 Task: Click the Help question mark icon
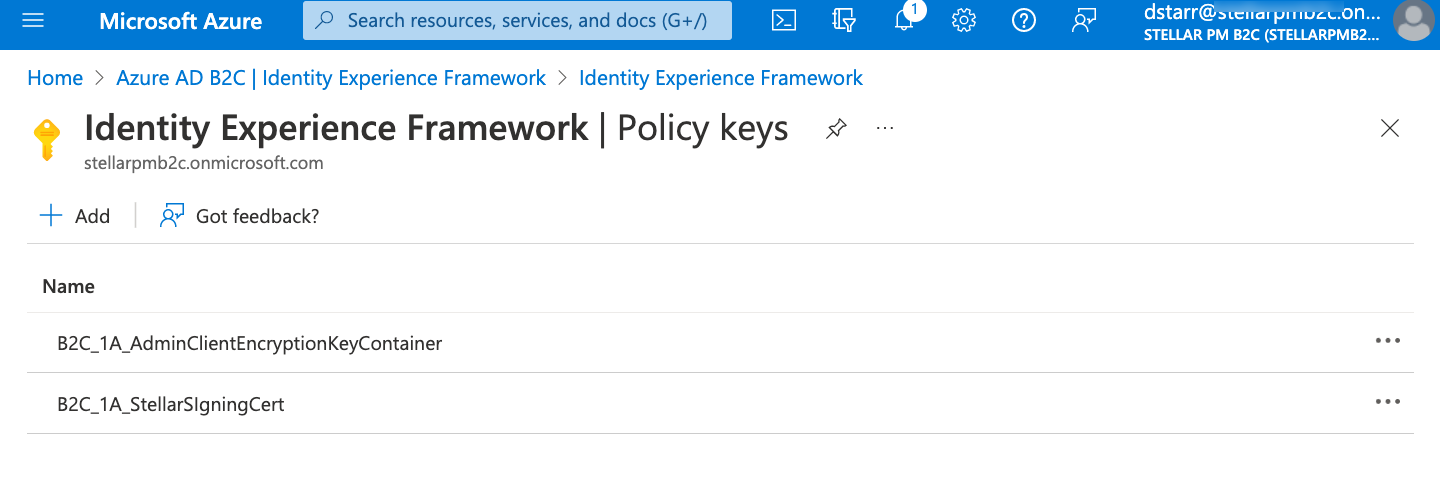pos(1024,21)
